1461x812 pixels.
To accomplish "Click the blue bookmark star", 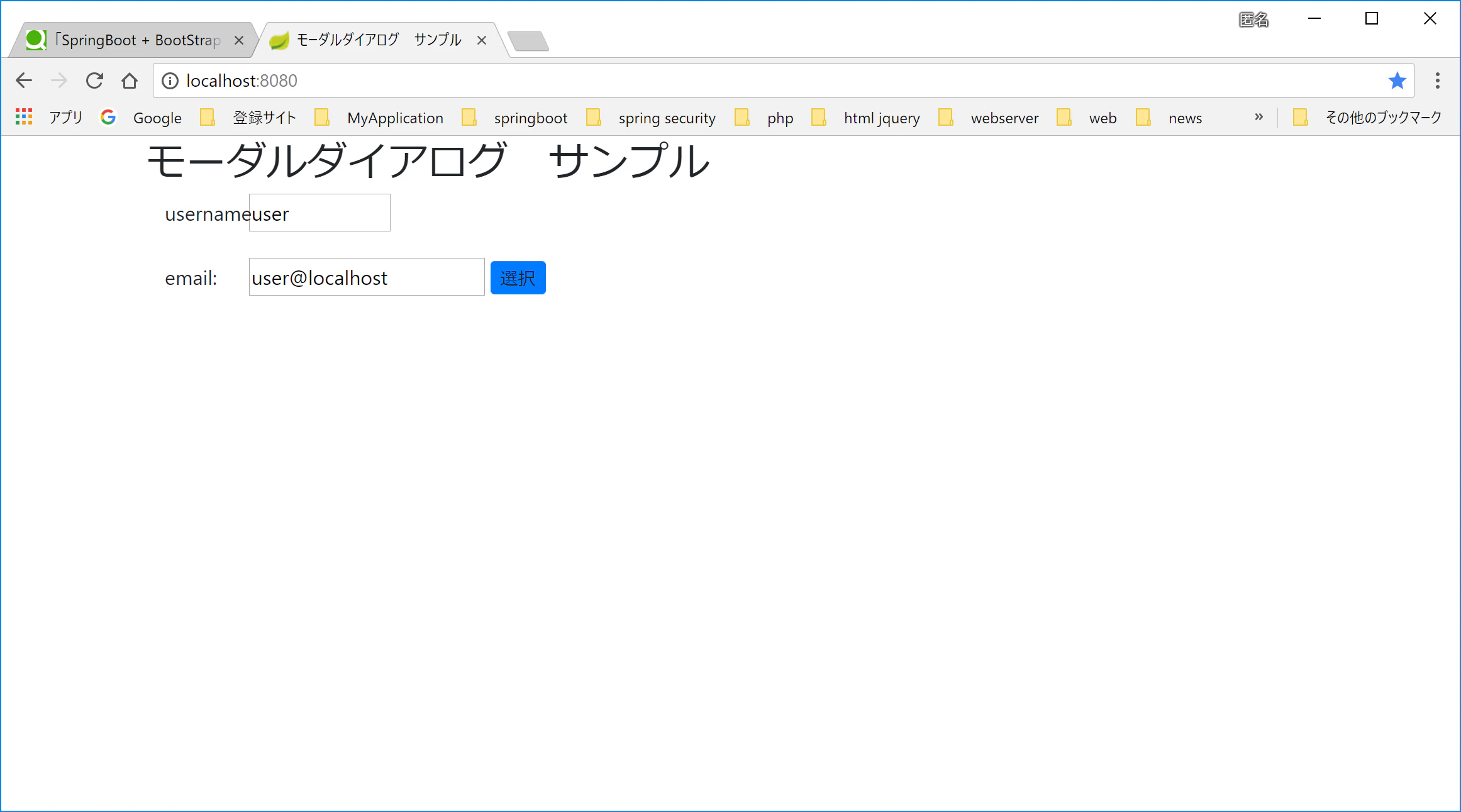I will [x=1397, y=81].
